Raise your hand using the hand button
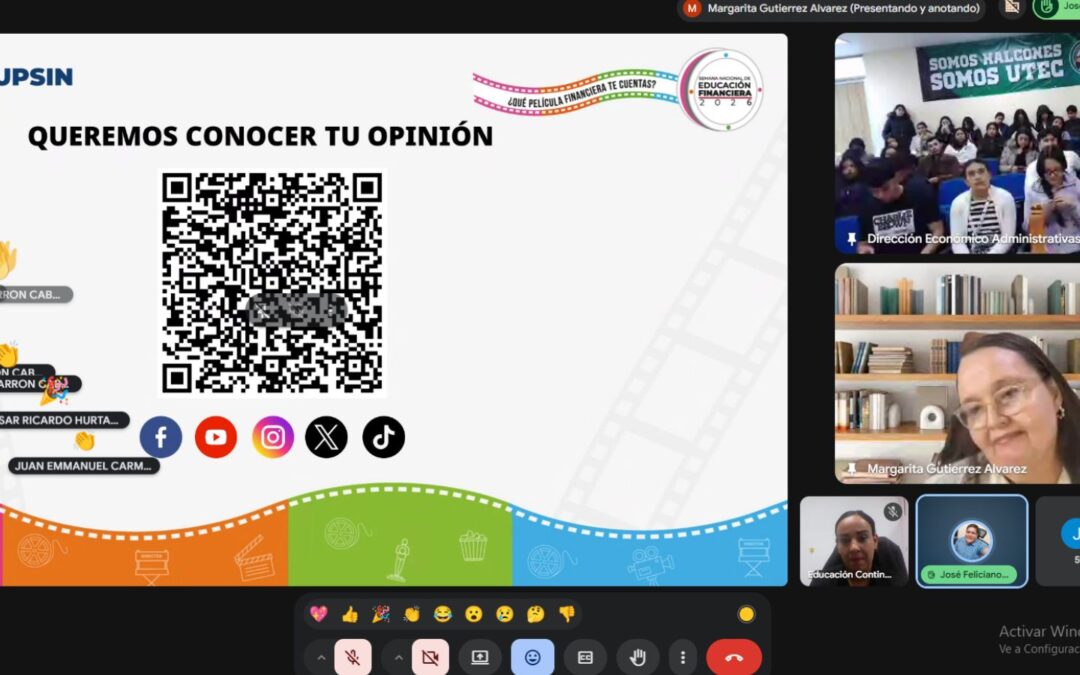The height and width of the screenshot is (675, 1080). click(638, 657)
